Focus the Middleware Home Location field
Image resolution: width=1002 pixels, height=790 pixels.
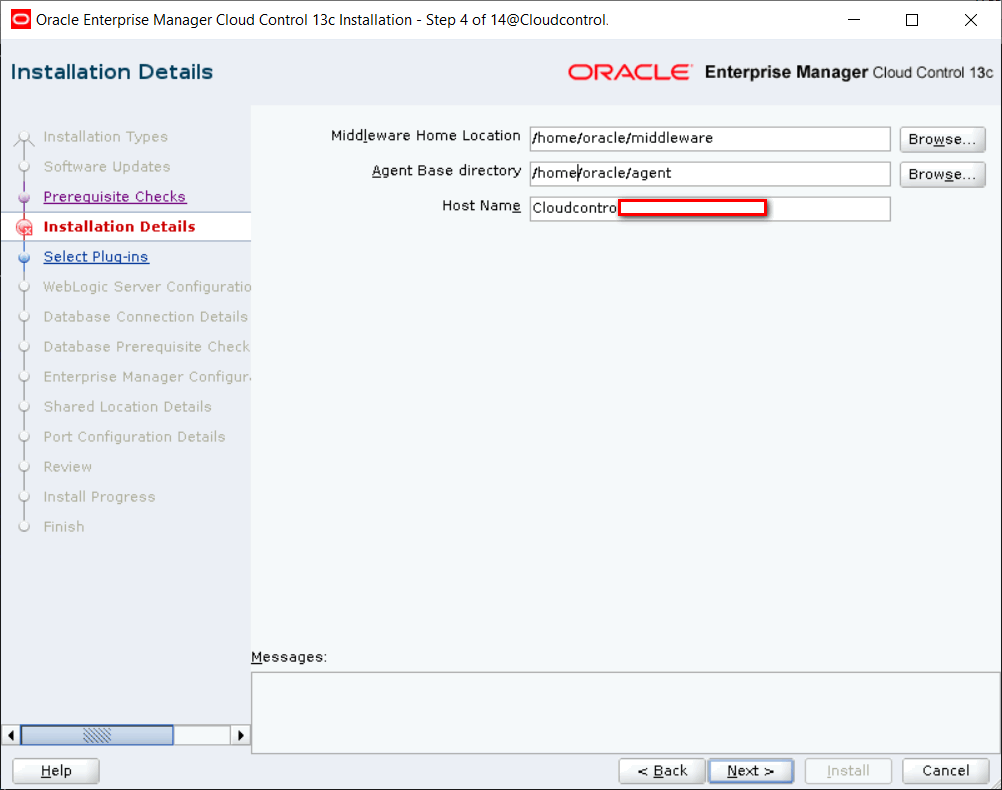pyautogui.click(x=709, y=139)
